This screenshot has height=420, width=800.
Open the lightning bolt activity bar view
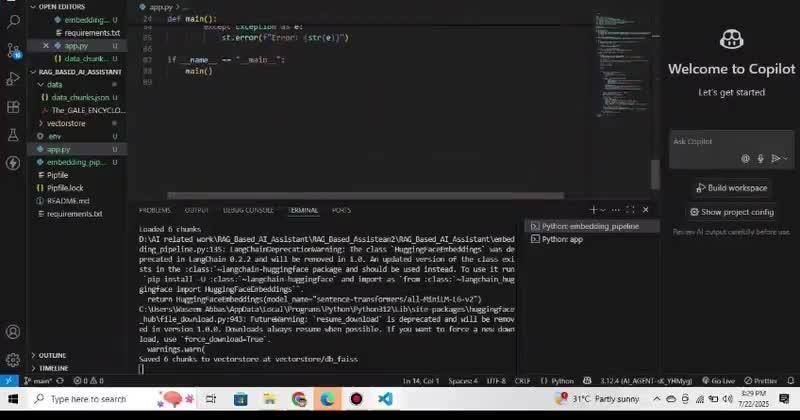coord(13,163)
